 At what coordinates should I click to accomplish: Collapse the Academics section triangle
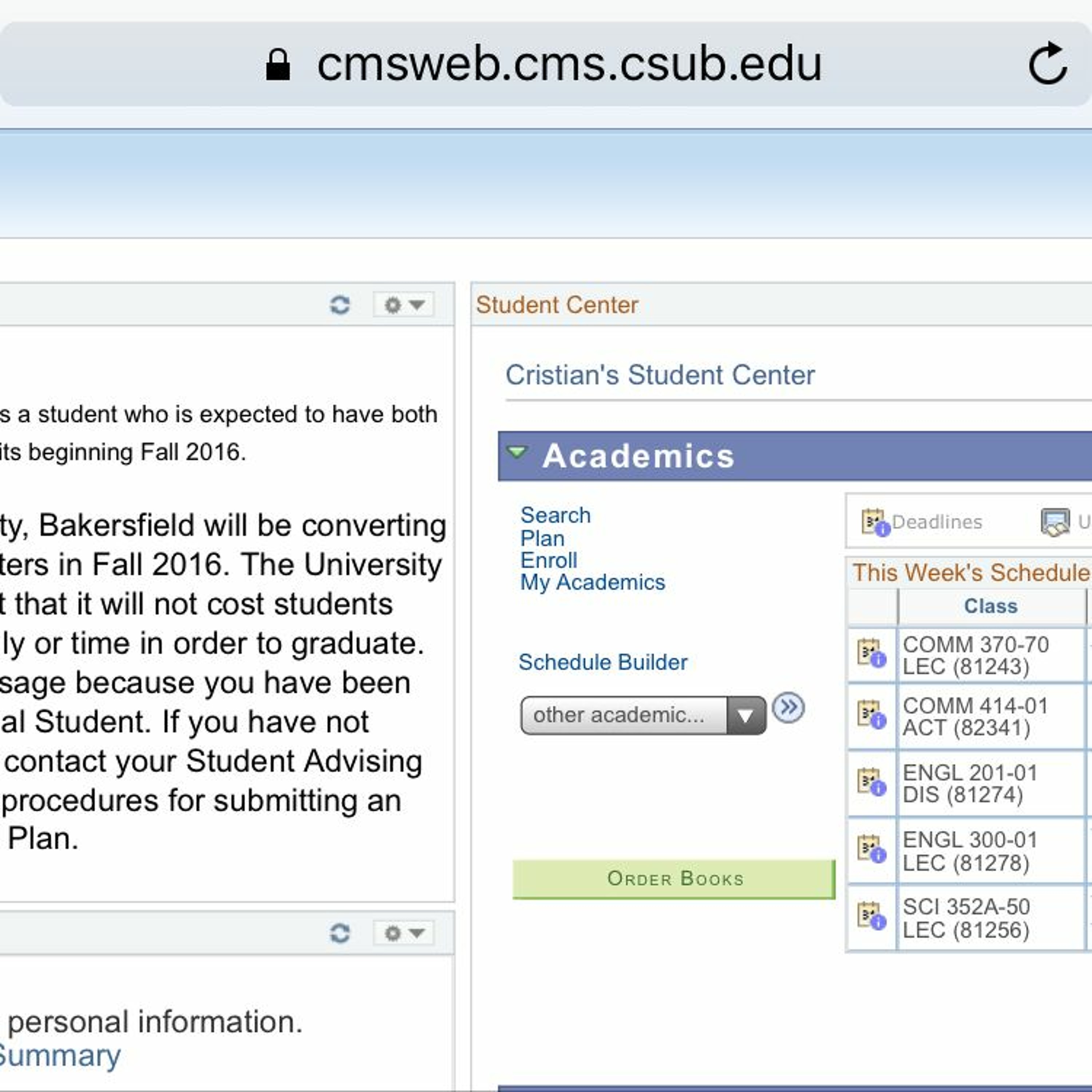(x=517, y=452)
